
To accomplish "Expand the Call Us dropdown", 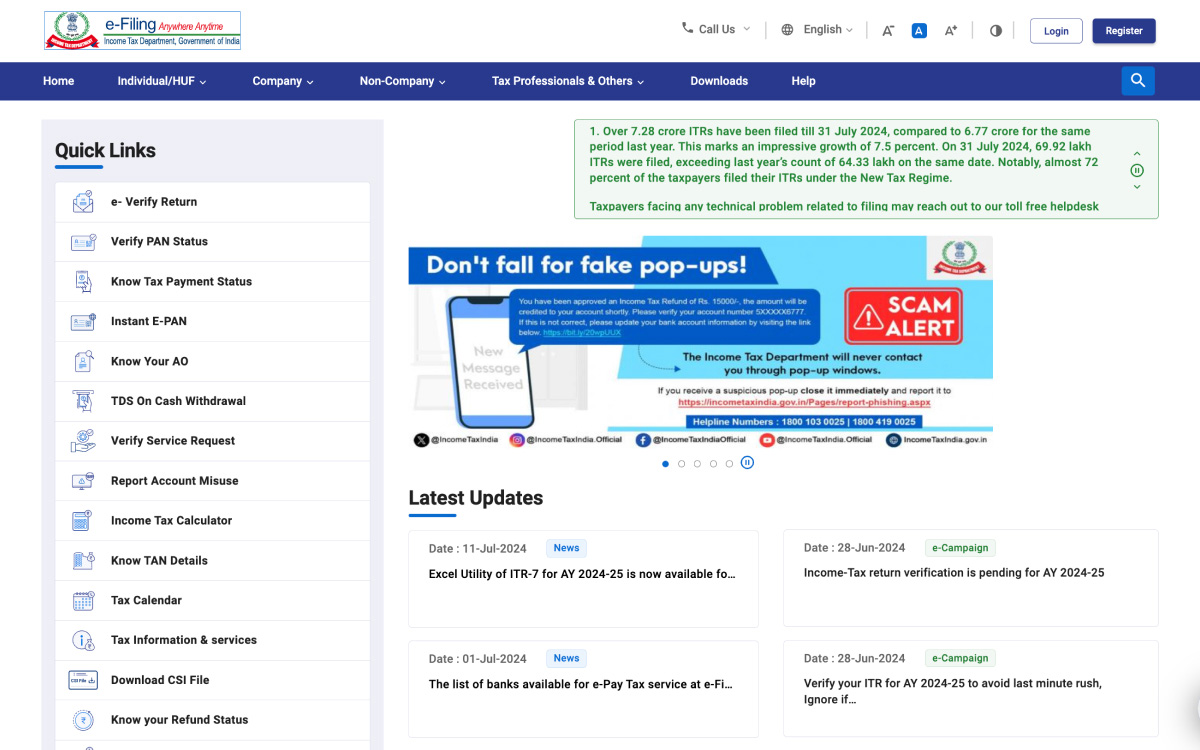I will pyautogui.click(x=714, y=30).
